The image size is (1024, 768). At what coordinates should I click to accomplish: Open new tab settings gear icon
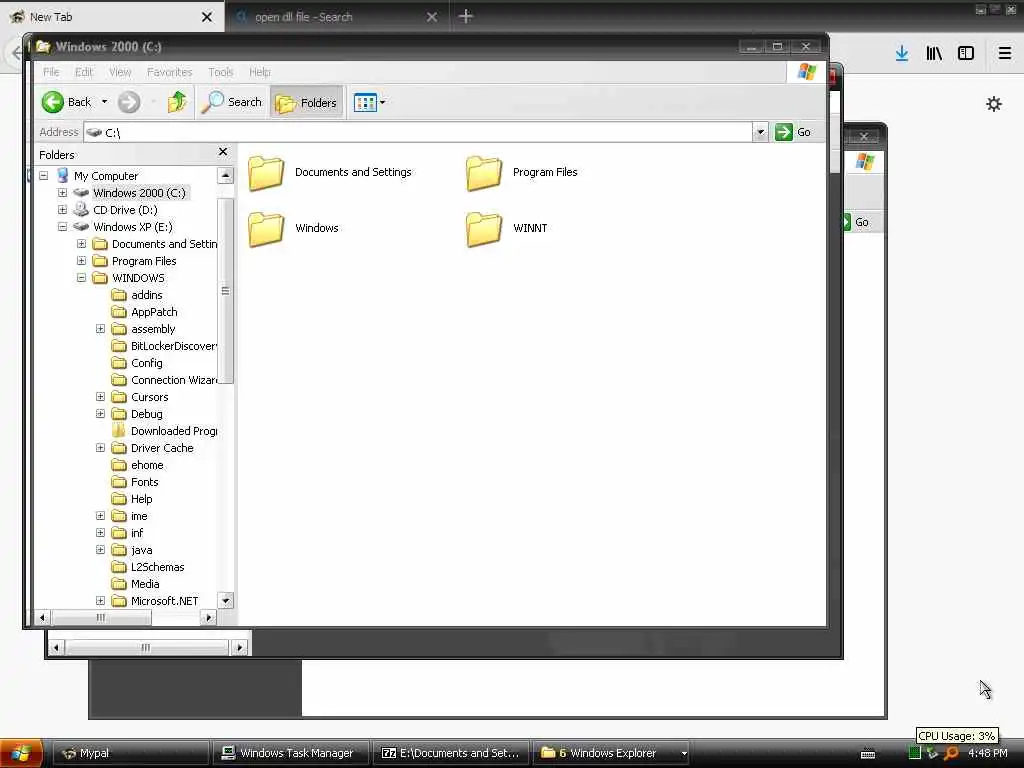994,104
